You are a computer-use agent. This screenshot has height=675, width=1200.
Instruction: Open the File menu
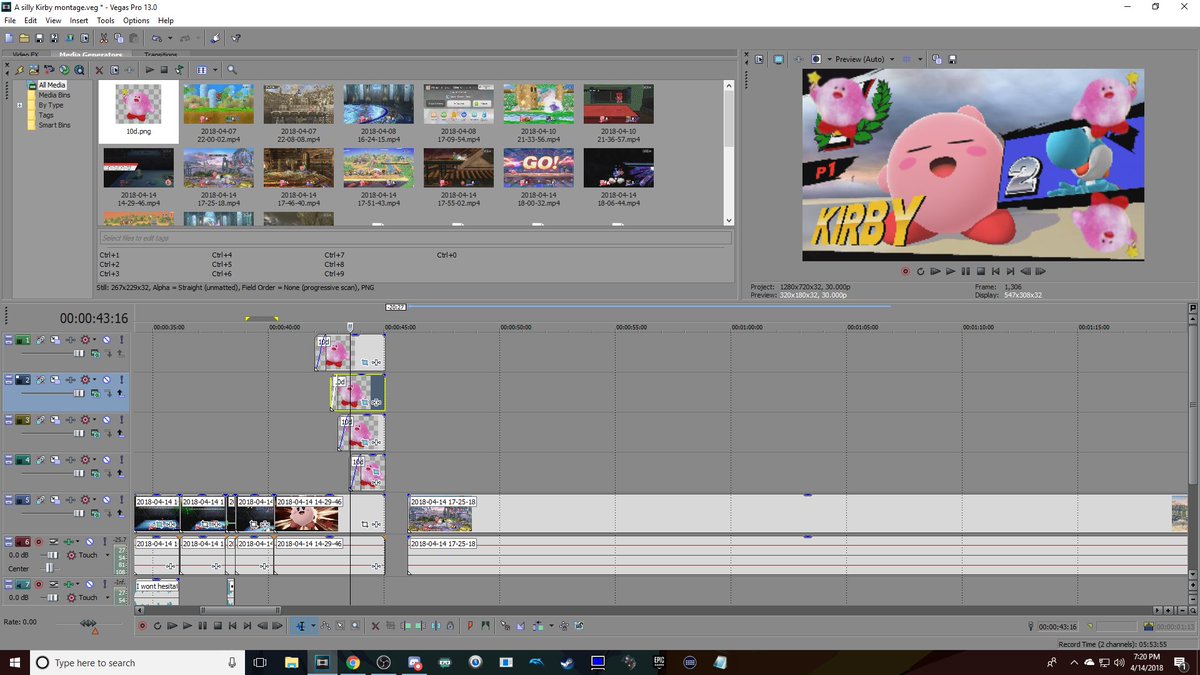coord(9,20)
